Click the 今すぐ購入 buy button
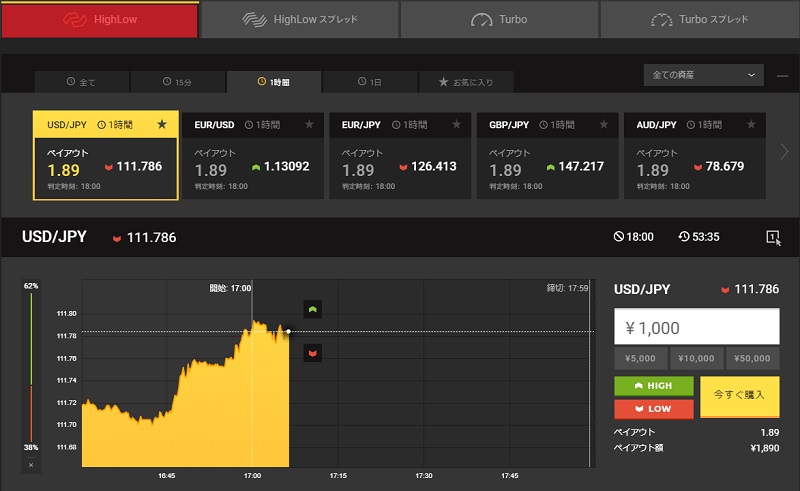 (740, 397)
